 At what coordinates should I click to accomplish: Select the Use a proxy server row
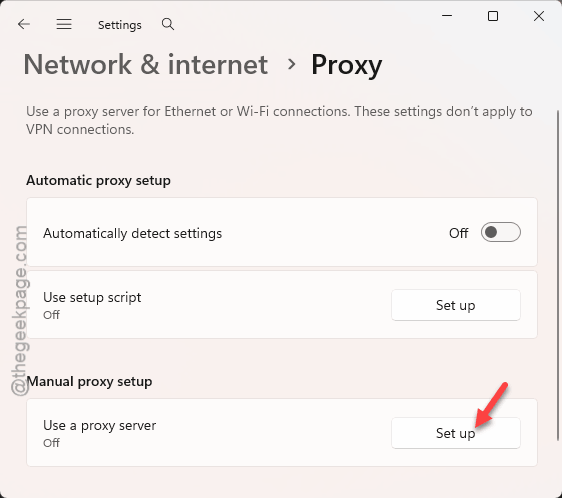(x=282, y=432)
